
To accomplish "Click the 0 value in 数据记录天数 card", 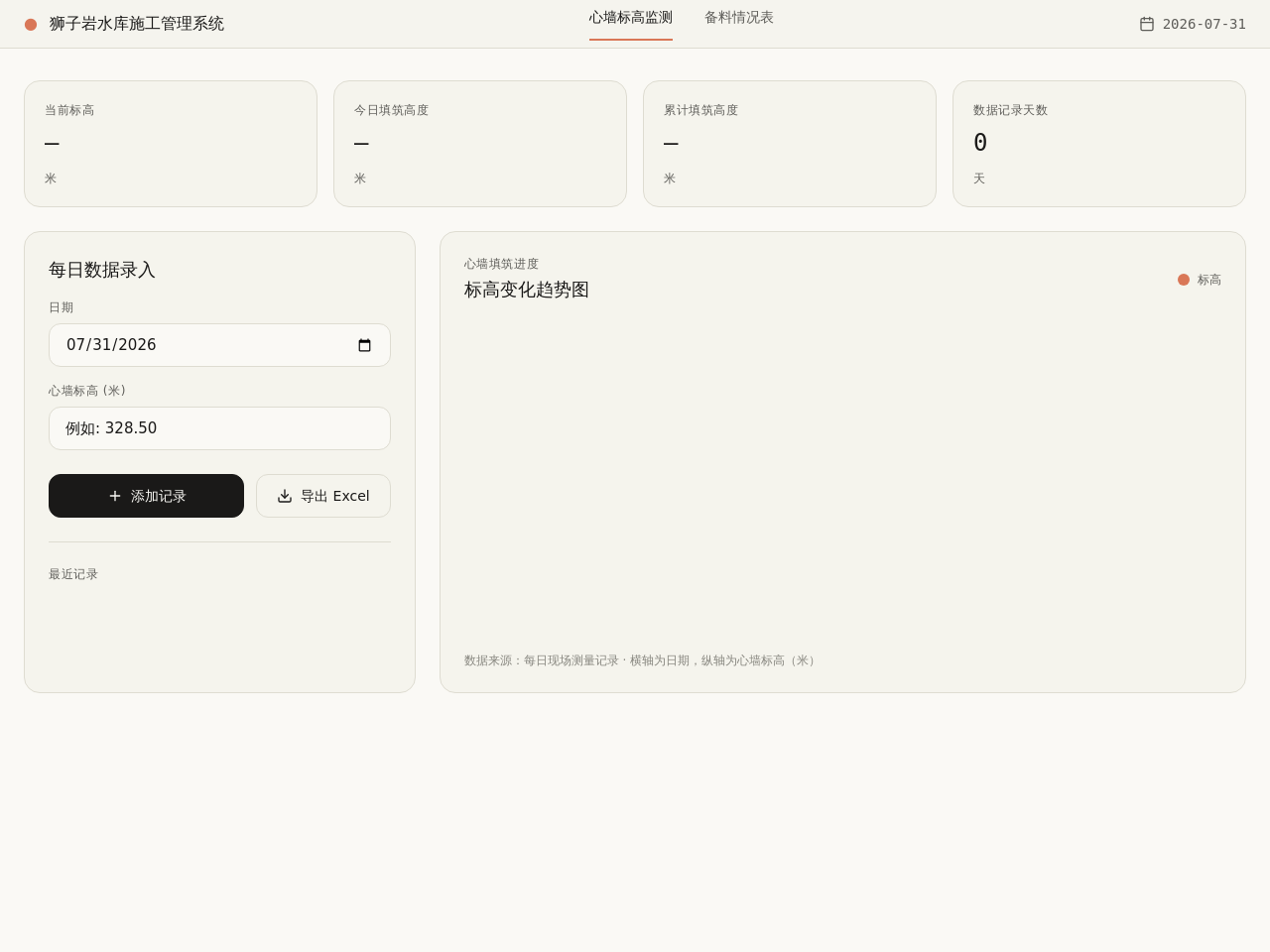I will [x=980, y=143].
